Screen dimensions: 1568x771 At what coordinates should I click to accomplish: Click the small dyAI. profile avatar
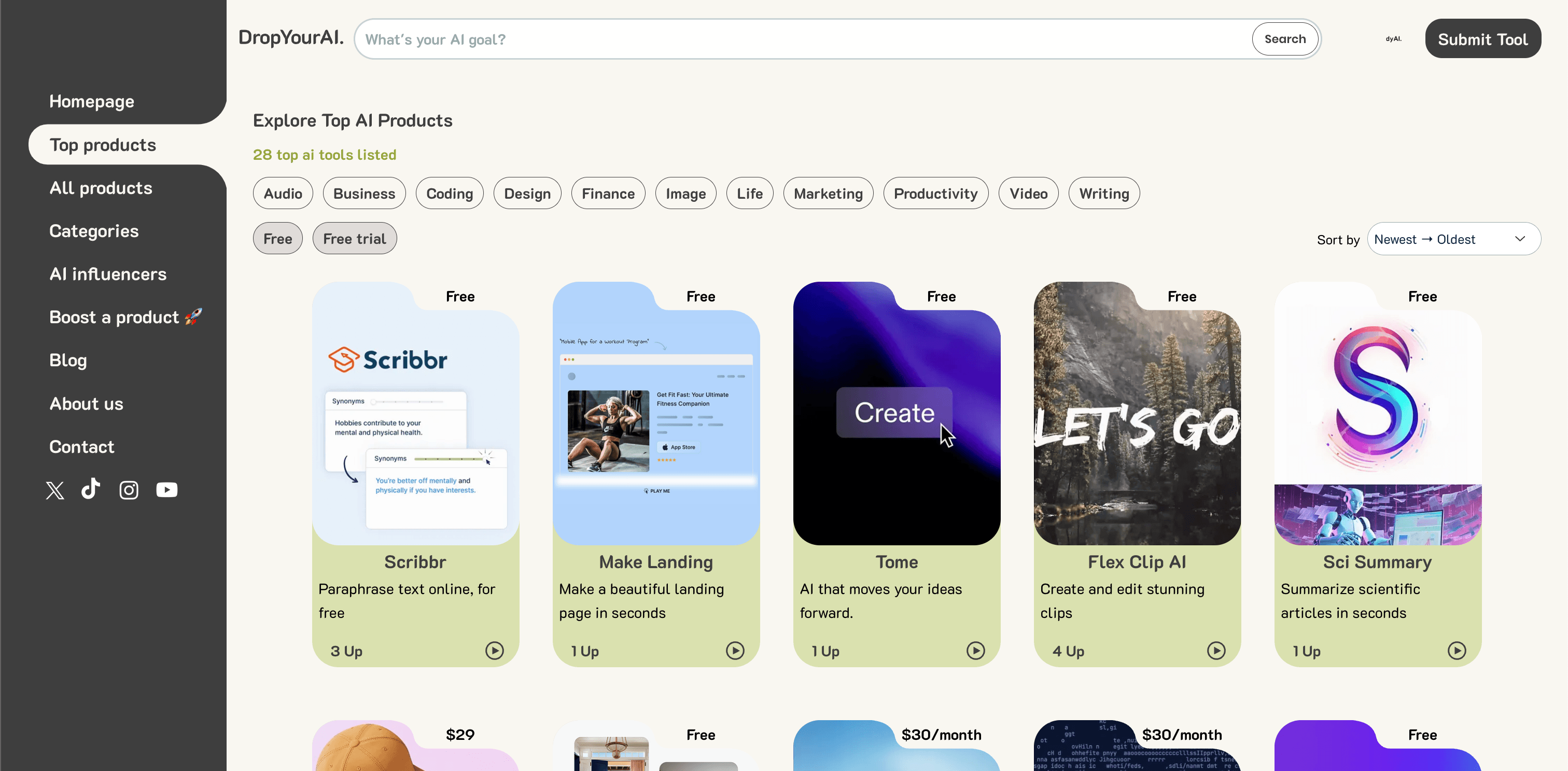point(1393,39)
